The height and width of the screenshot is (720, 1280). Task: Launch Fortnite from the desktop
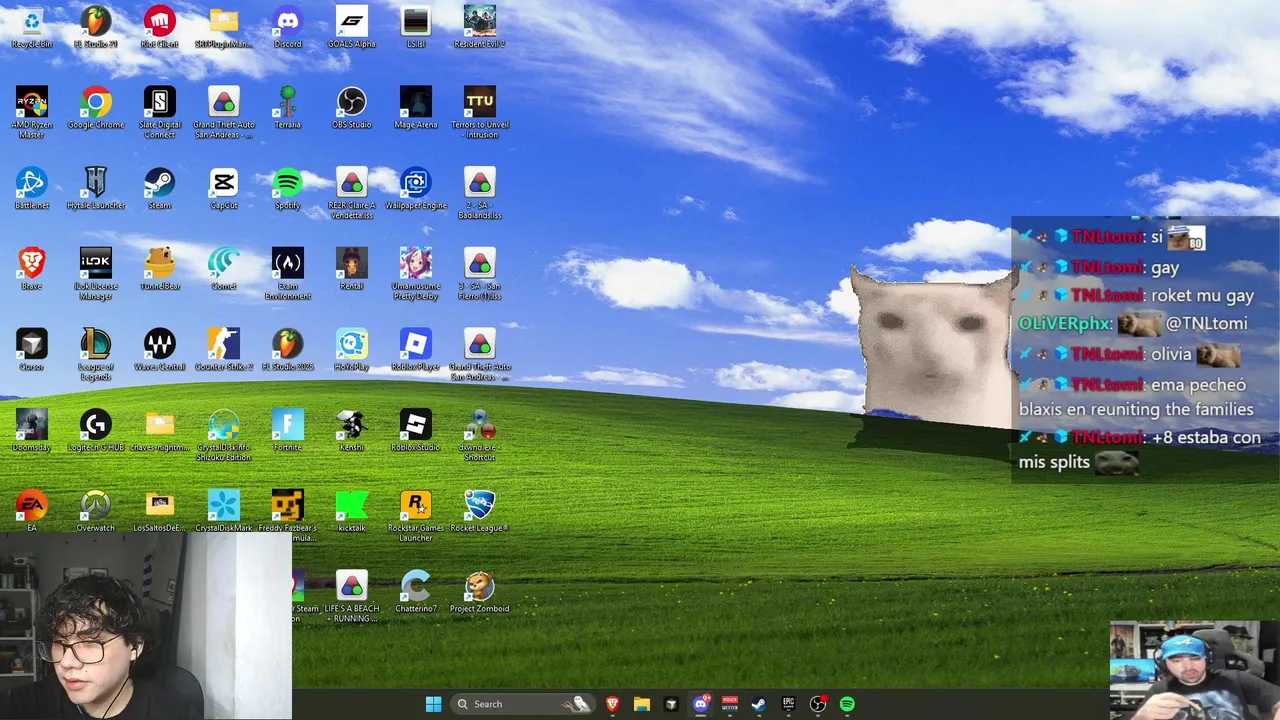(x=288, y=431)
